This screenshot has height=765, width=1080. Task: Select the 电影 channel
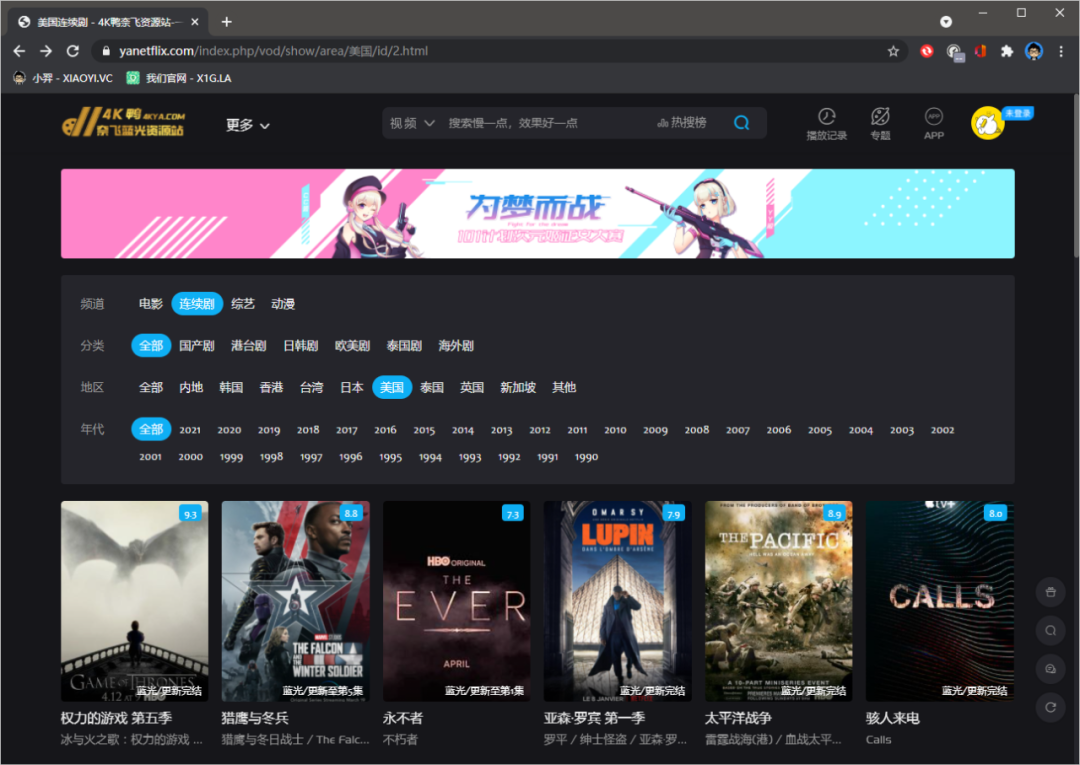coord(151,304)
